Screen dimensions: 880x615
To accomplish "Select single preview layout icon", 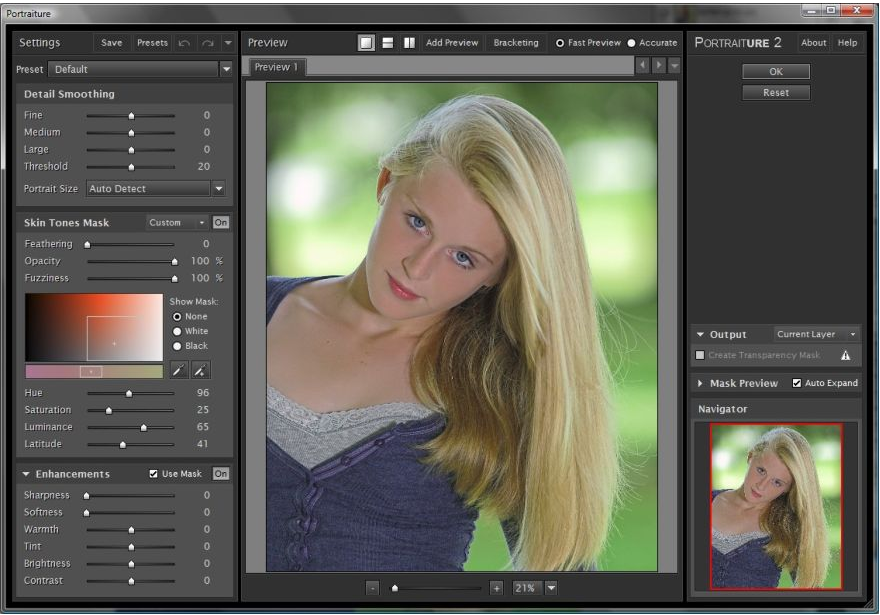I will coord(366,43).
